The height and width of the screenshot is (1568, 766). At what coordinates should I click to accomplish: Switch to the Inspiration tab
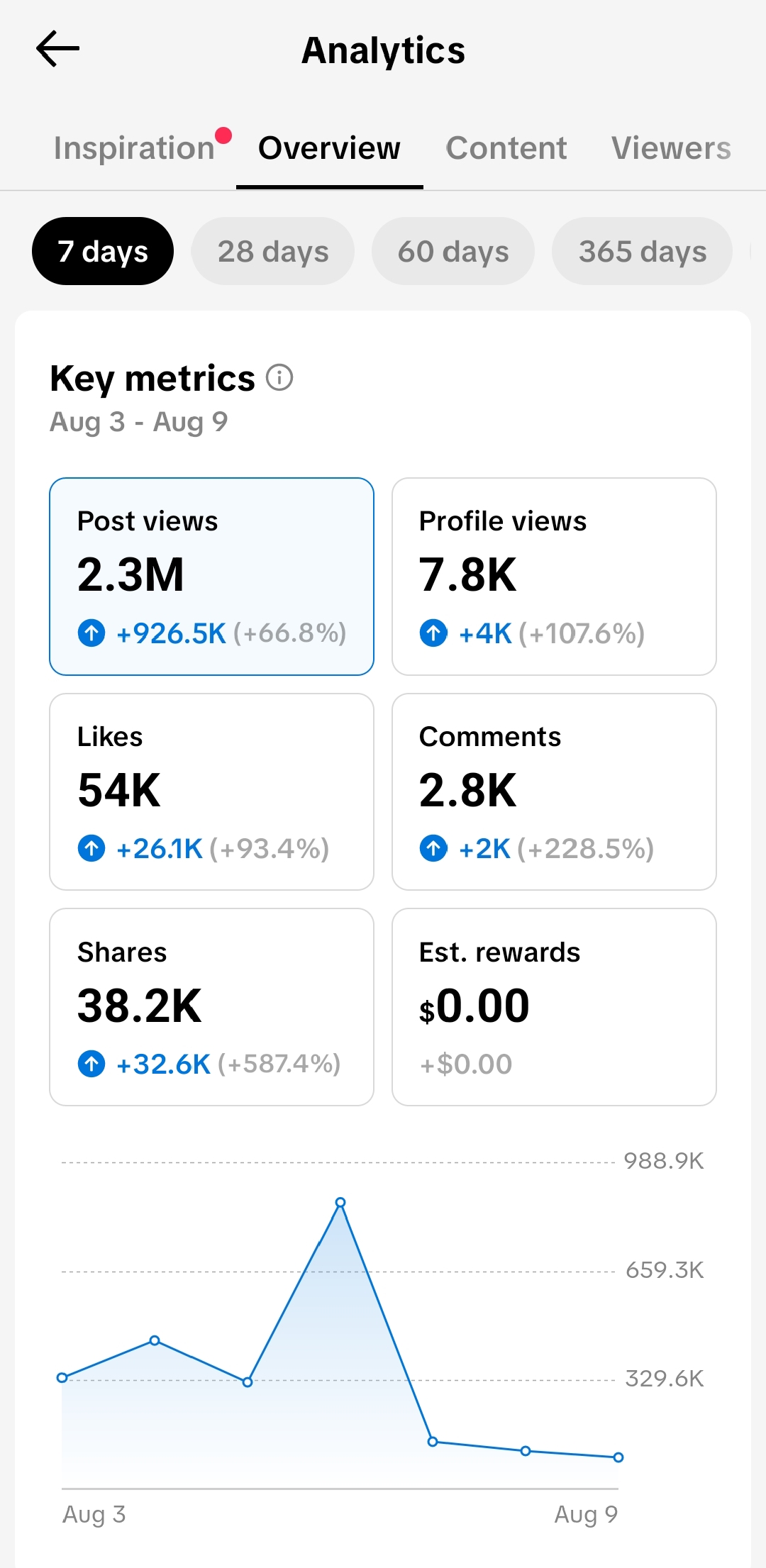134,148
